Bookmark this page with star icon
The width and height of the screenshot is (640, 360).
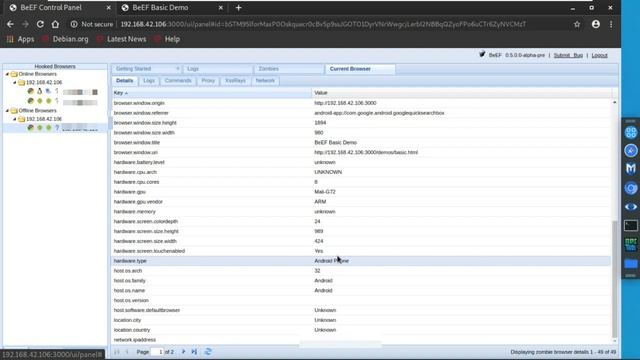pyautogui.click(x=577, y=24)
